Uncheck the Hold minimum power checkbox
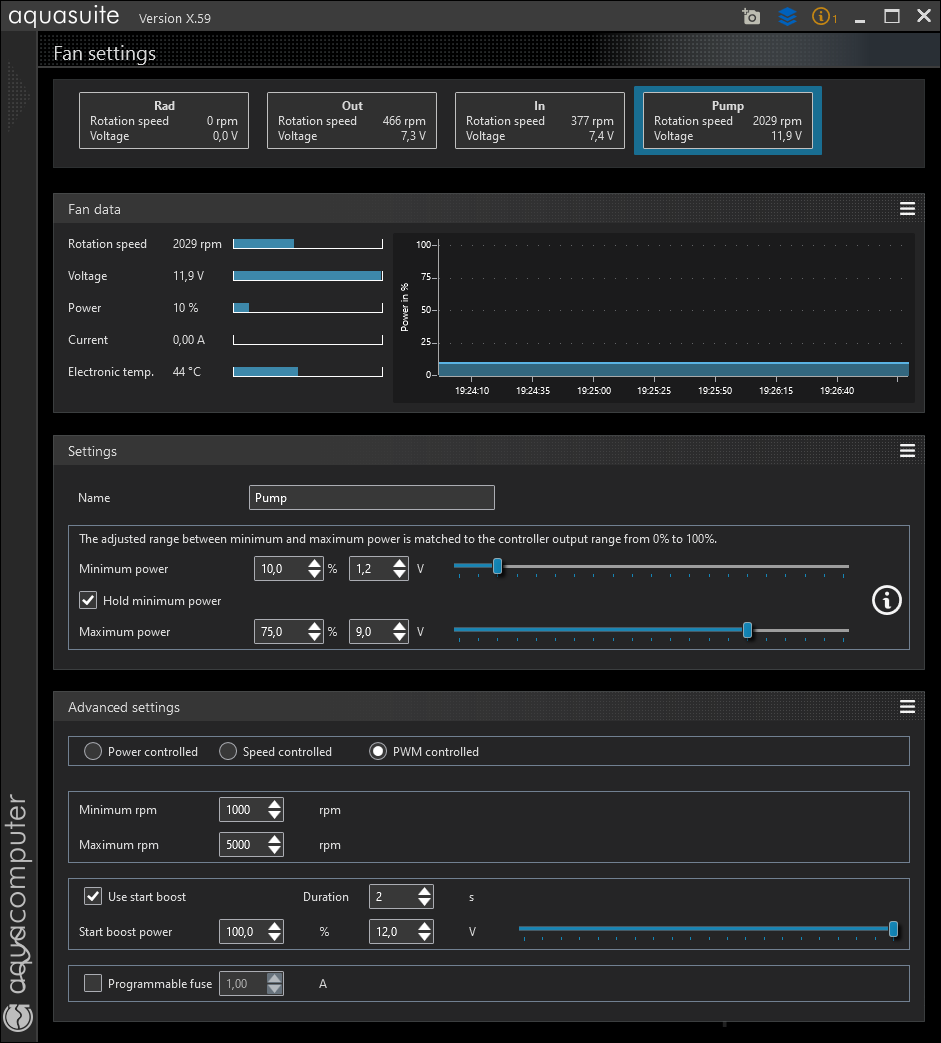The image size is (941, 1043). (x=88, y=600)
